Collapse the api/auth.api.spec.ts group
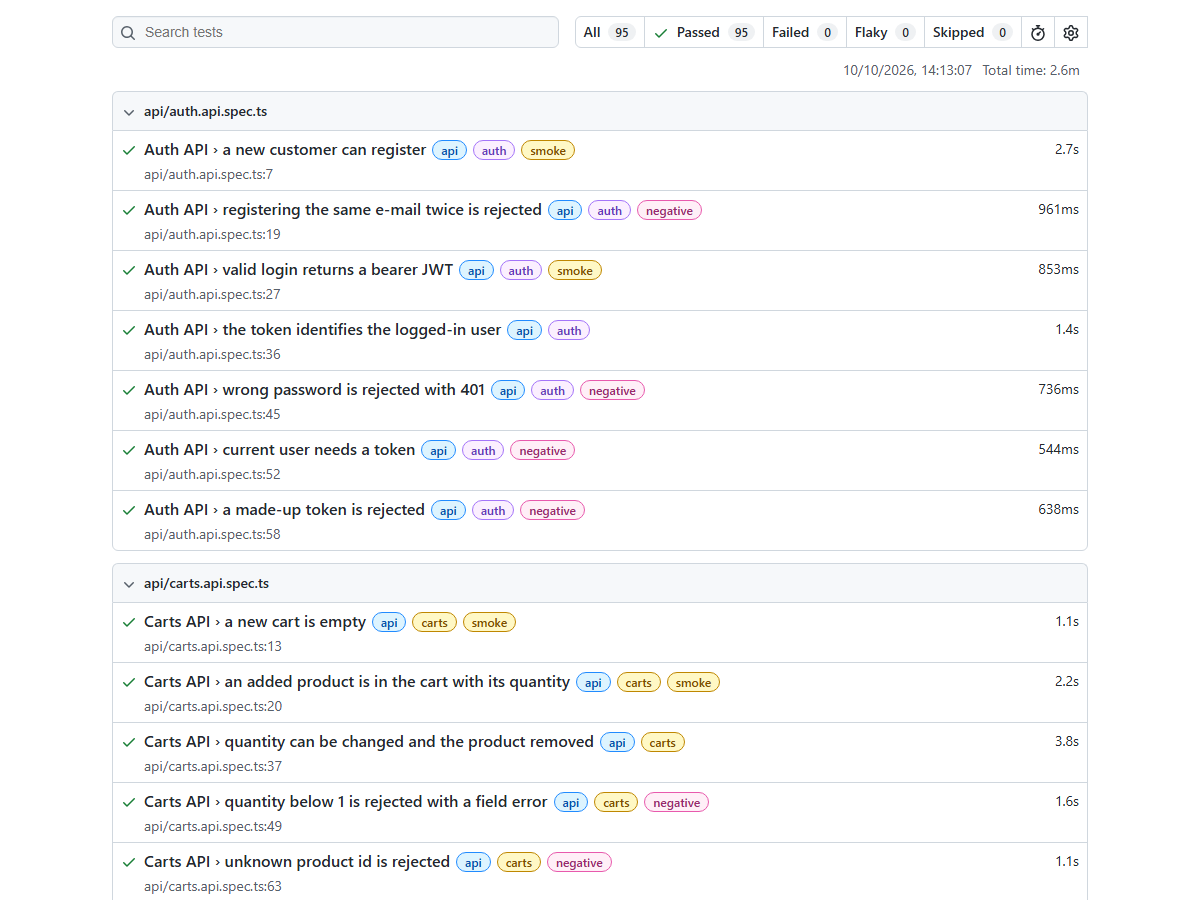 pyautogui.click(x=128, y=112)
